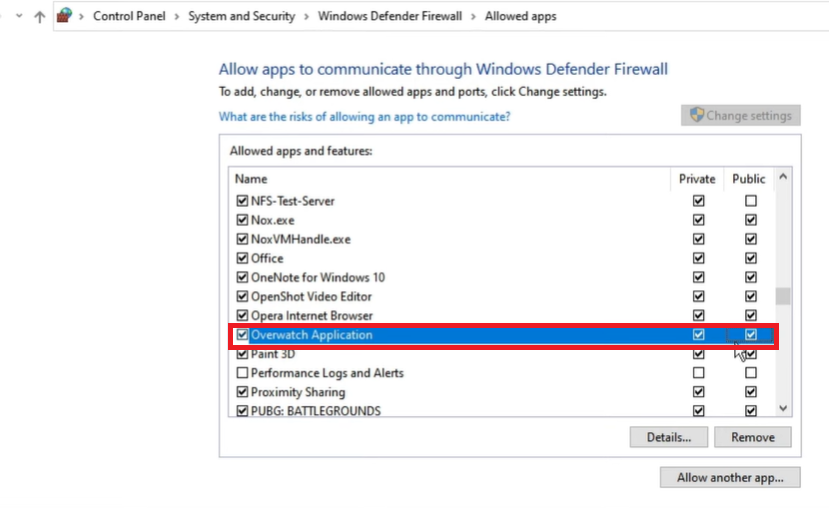This screenshot has height=508, width=829.
Task: Click the Up navigation arrow
Action: point(40,17)
